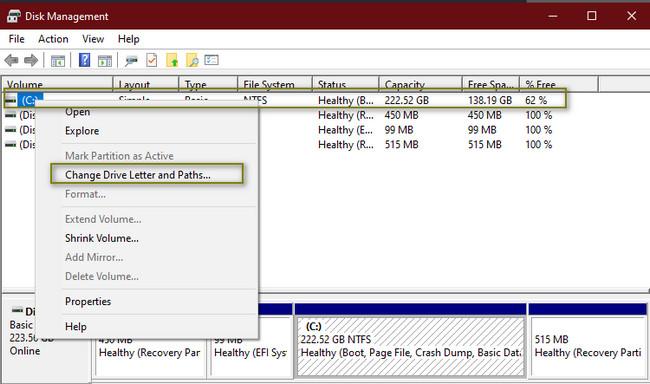
Task: Click the 138.19 GB free space cell
Action: [x=490, y=100]
